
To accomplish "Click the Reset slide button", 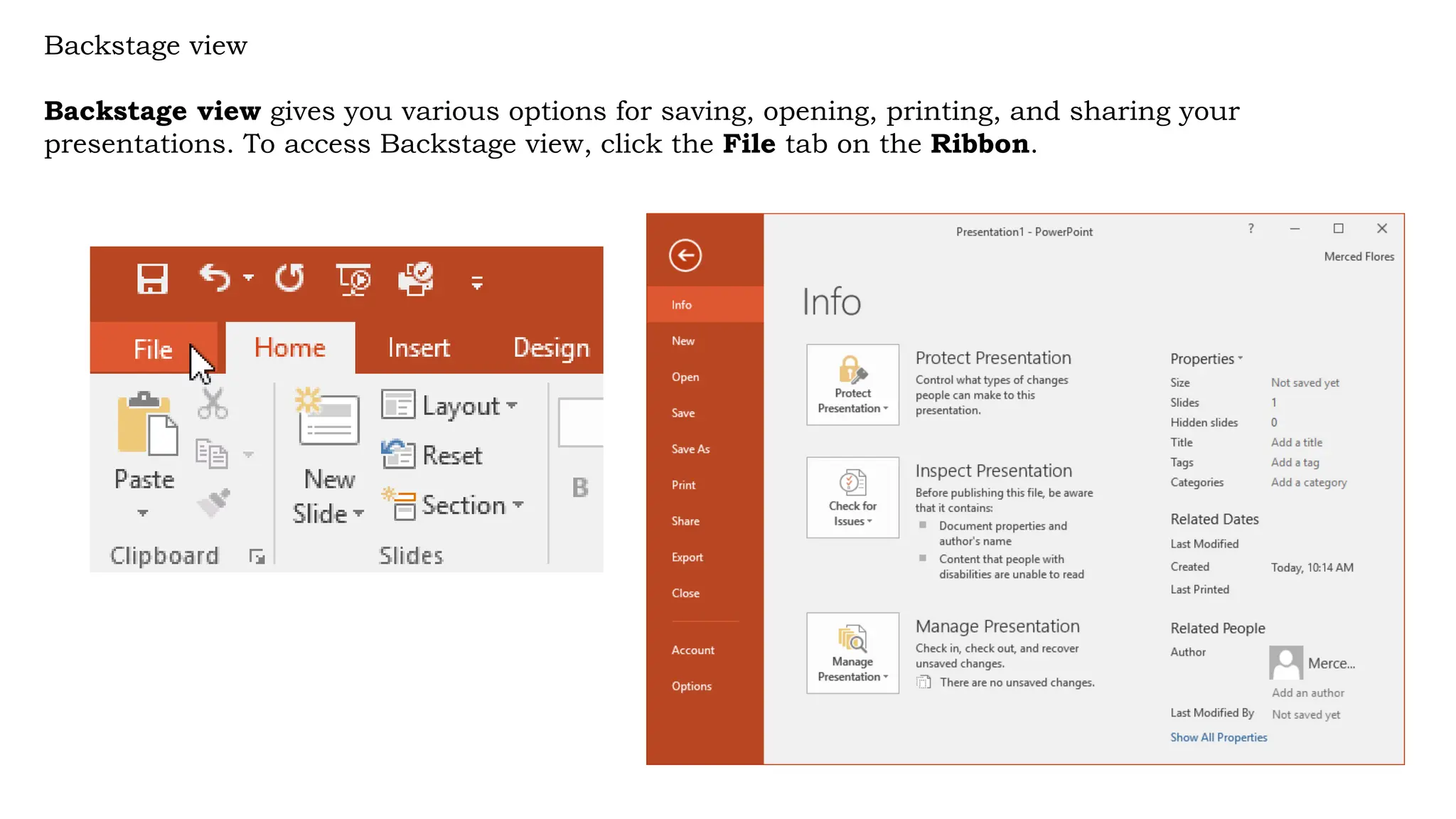I will click(432, 455).
